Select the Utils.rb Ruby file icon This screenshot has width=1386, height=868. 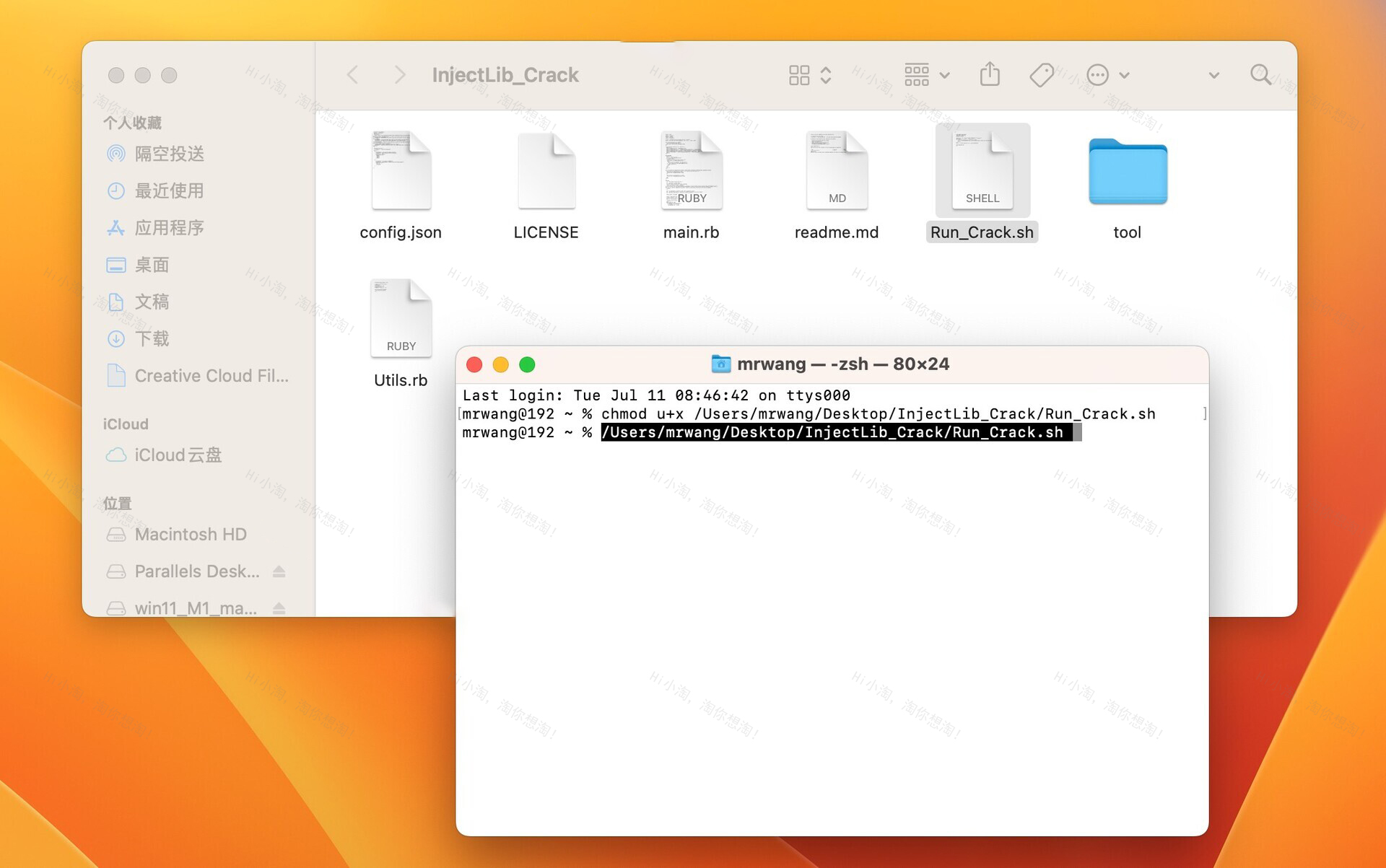tap(401, 318)
